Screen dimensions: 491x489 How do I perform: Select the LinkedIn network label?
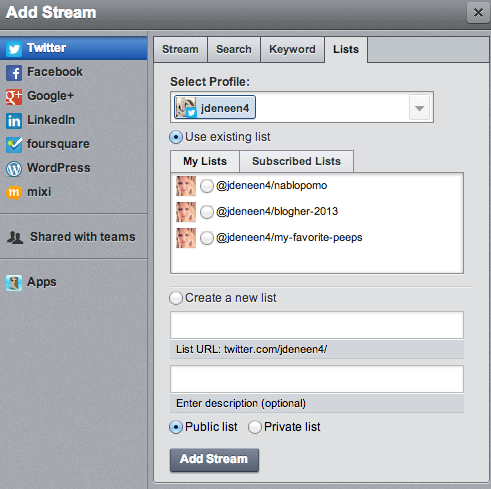click(51, 120)
